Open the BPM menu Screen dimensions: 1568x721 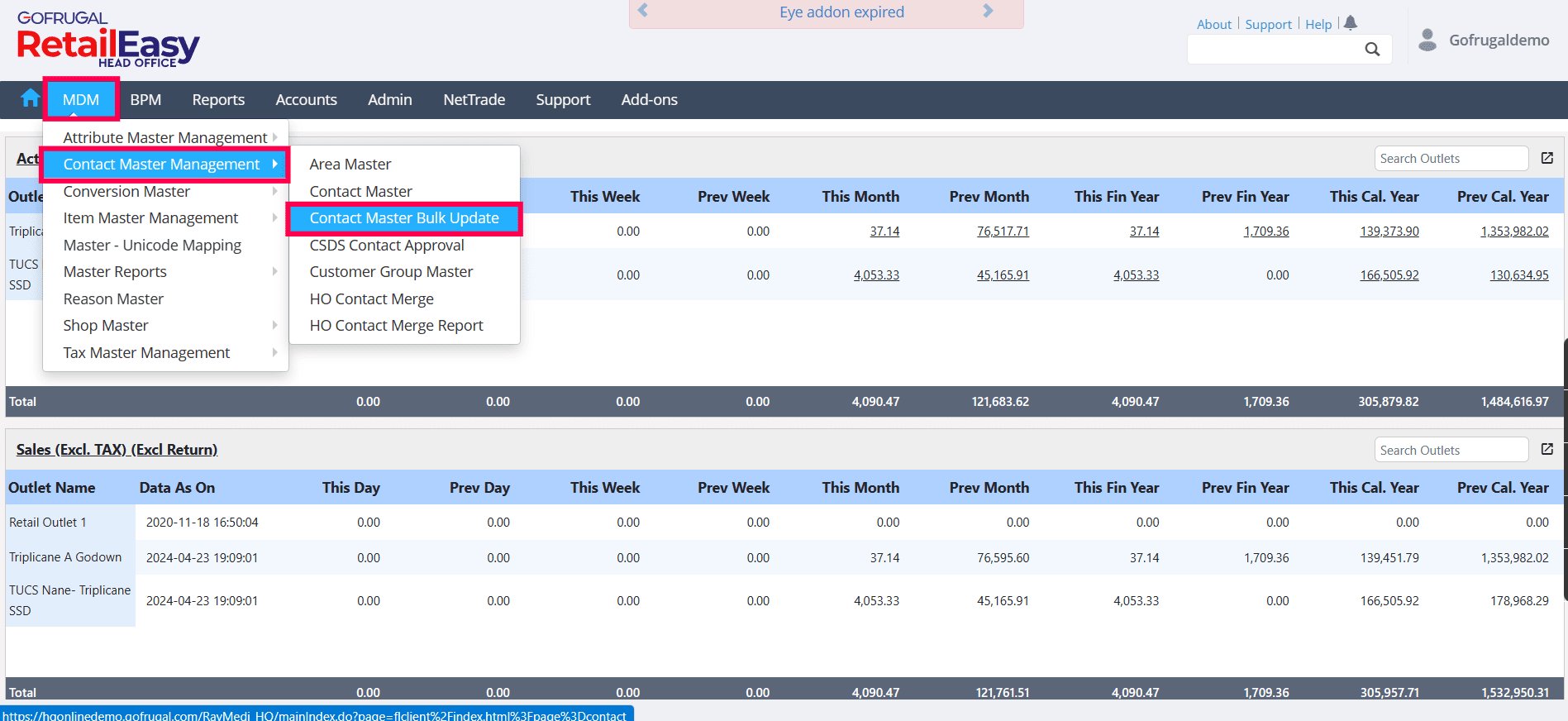145,100
